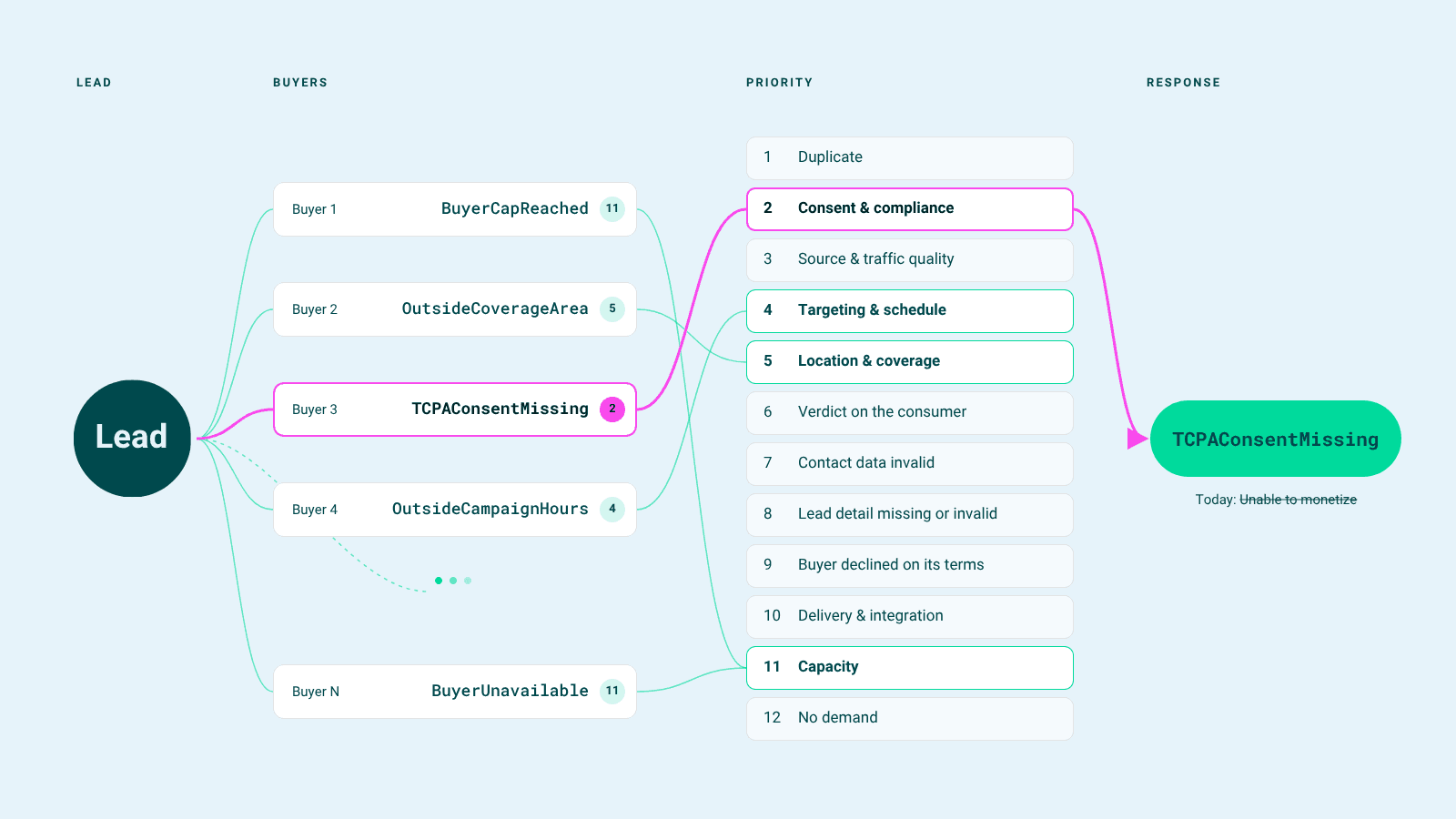Click Buyer declined on its terms row
The width and height of the screenshot is (1456, 819).
[x=910, y=566]
